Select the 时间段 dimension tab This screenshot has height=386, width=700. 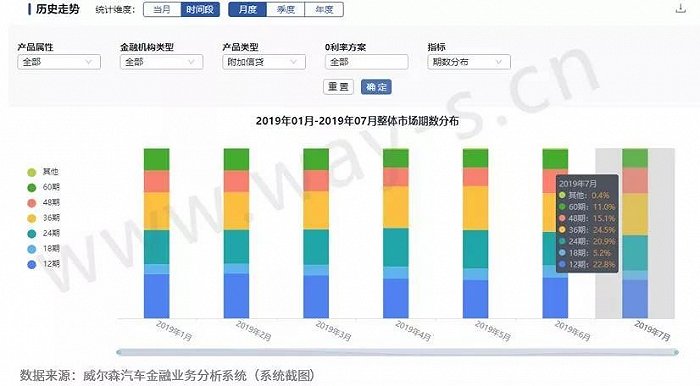click(x=200, y=9)
